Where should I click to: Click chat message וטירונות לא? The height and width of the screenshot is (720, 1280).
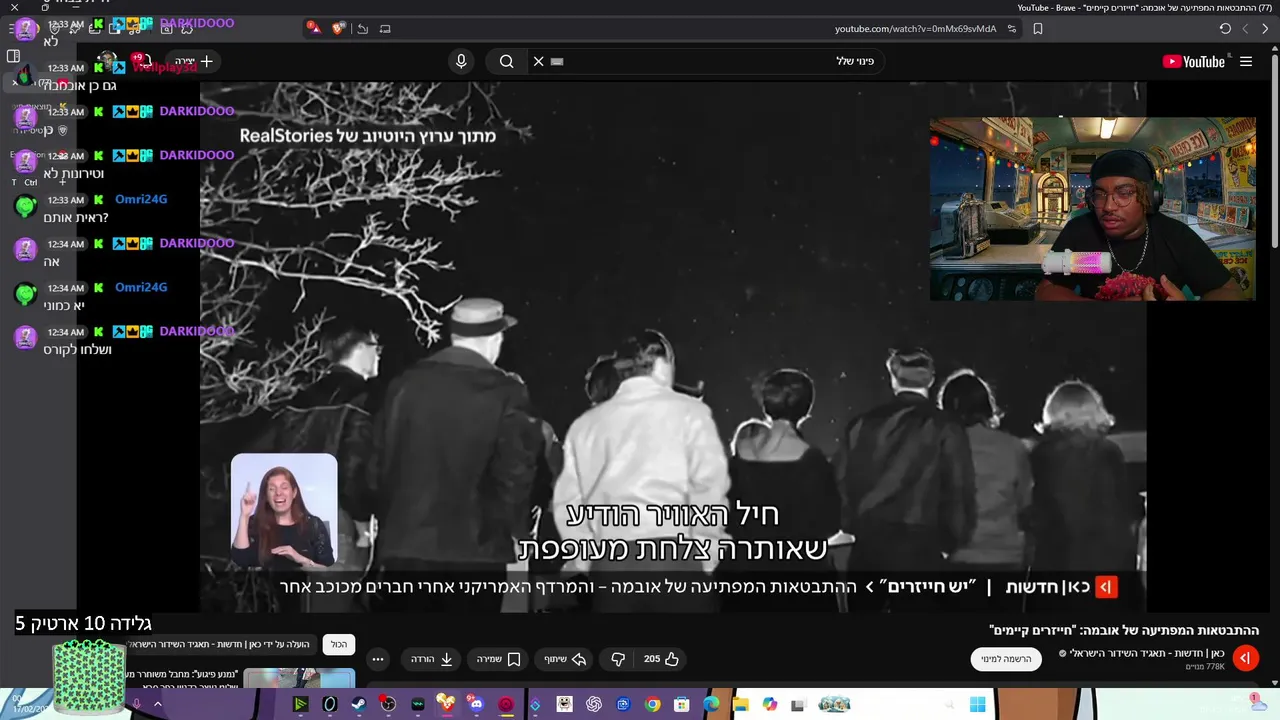[74, 174]
